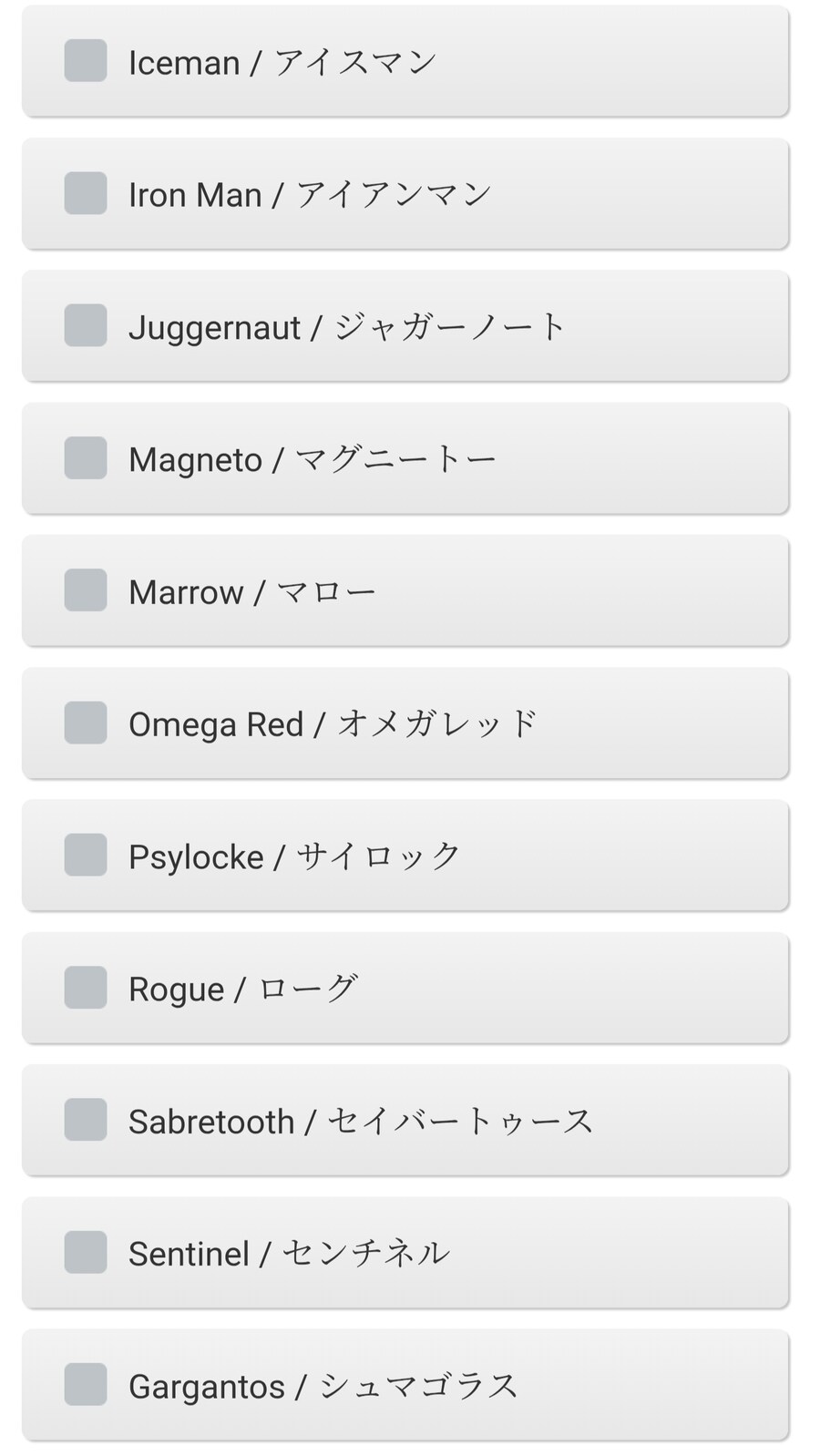Enable the Juggernaut checkbox

pos(86,325)
